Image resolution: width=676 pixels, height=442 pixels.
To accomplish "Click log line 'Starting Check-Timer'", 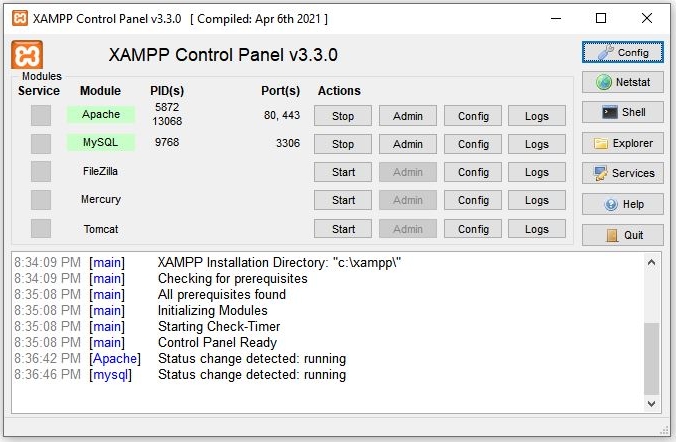I will (x=219, y=326).
